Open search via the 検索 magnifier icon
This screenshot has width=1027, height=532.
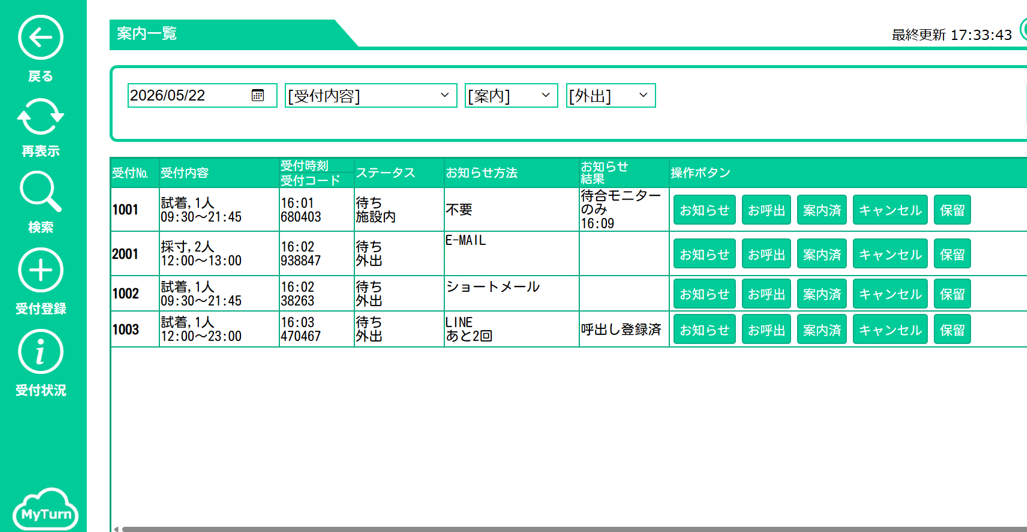(x=41, y=193)
